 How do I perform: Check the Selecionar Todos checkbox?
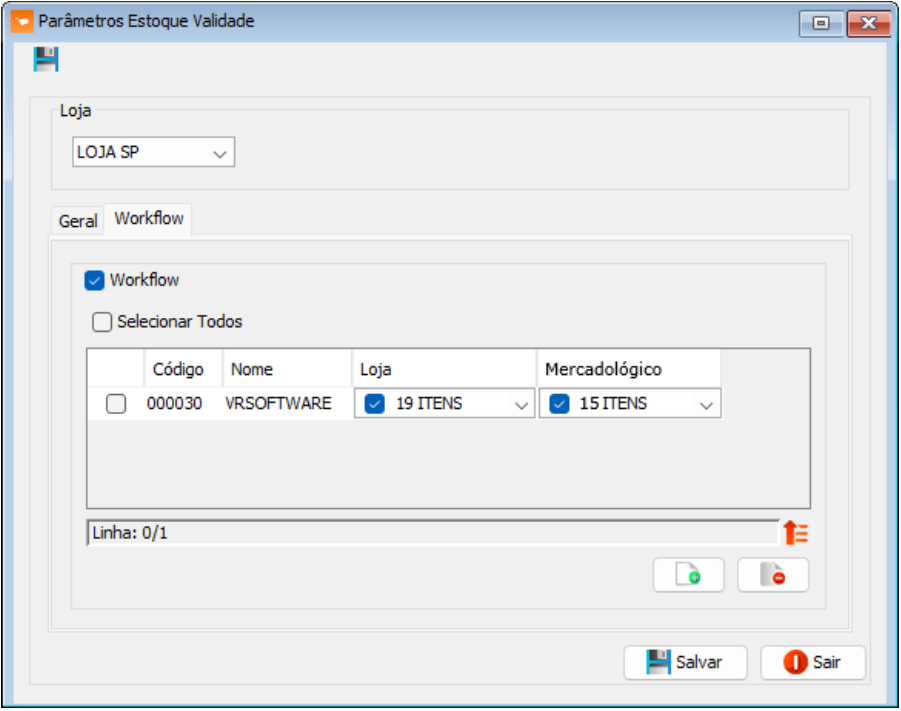click(102, 323)
